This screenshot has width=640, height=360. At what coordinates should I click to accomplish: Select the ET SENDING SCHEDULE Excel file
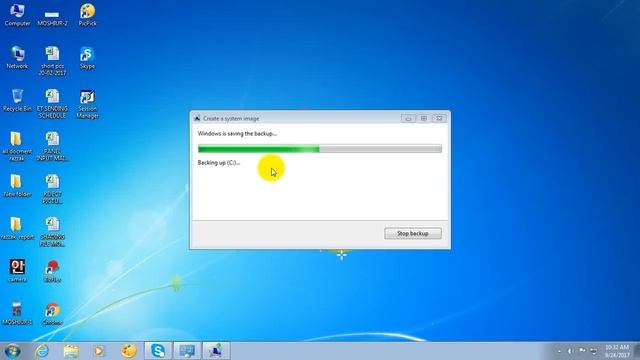pos(52,104)
